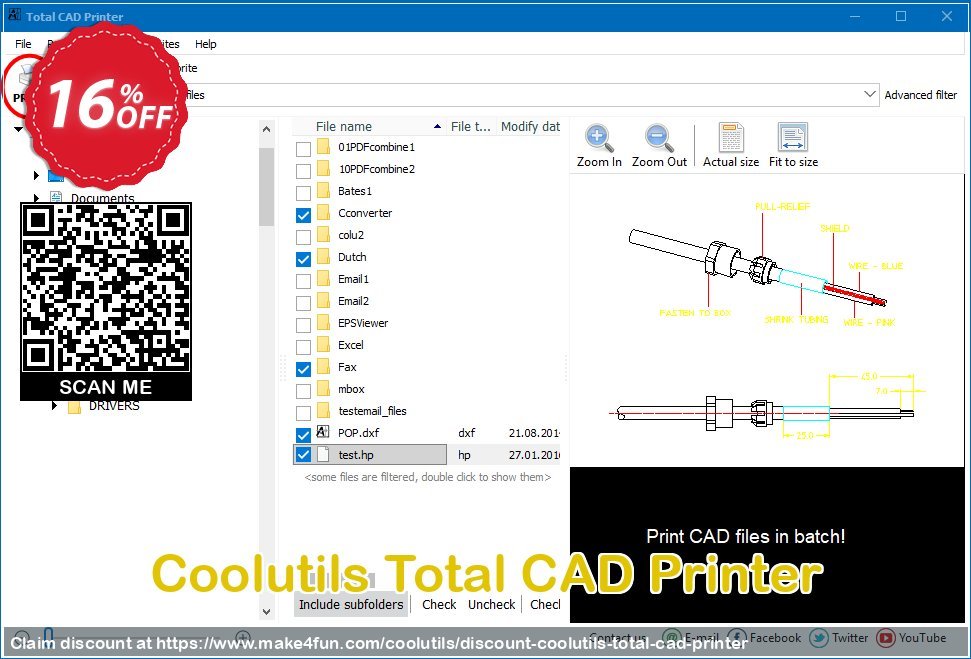
Task: Open the Help menu
Action: coord(206,44)
